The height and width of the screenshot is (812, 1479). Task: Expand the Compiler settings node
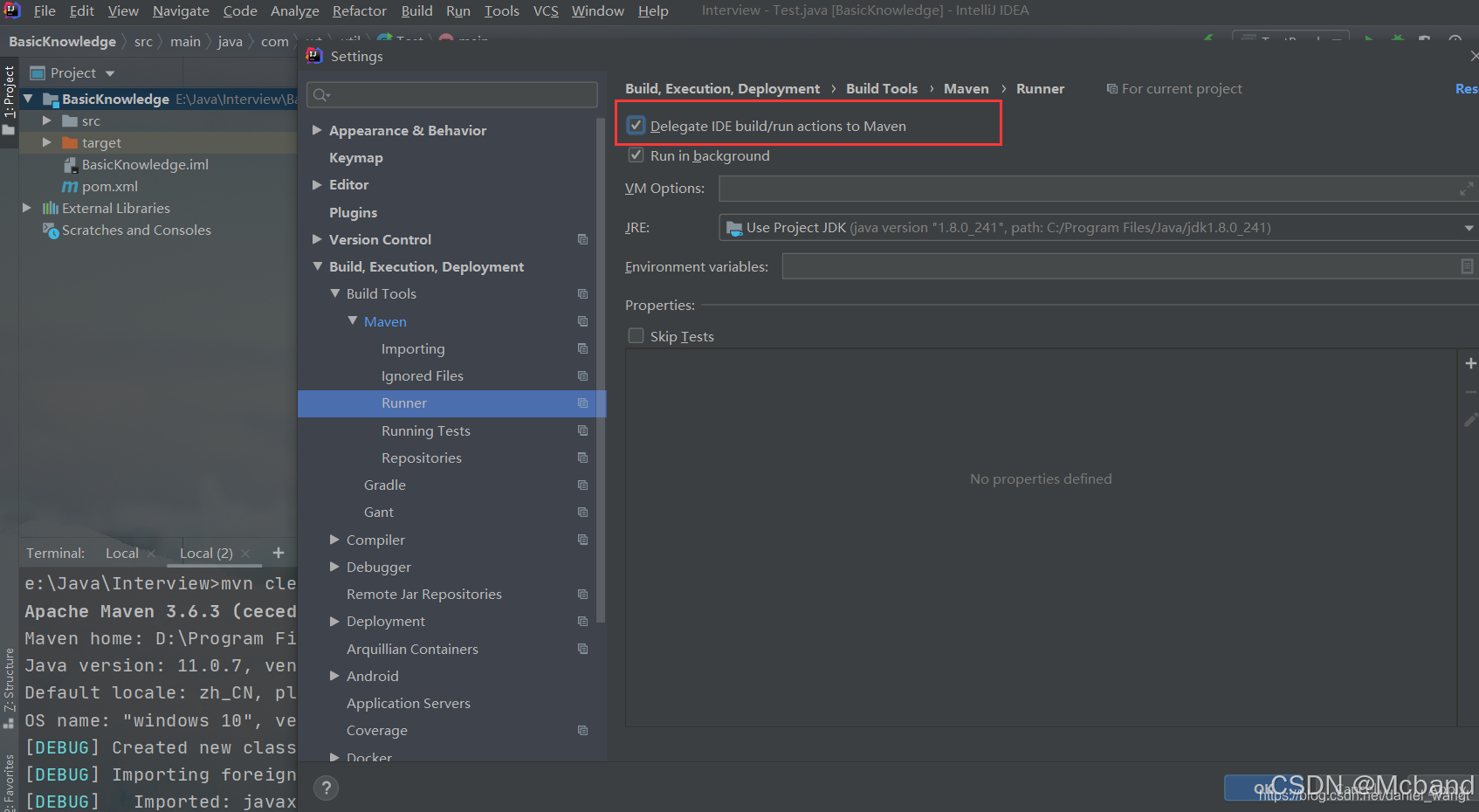click(x=334, y=540)
